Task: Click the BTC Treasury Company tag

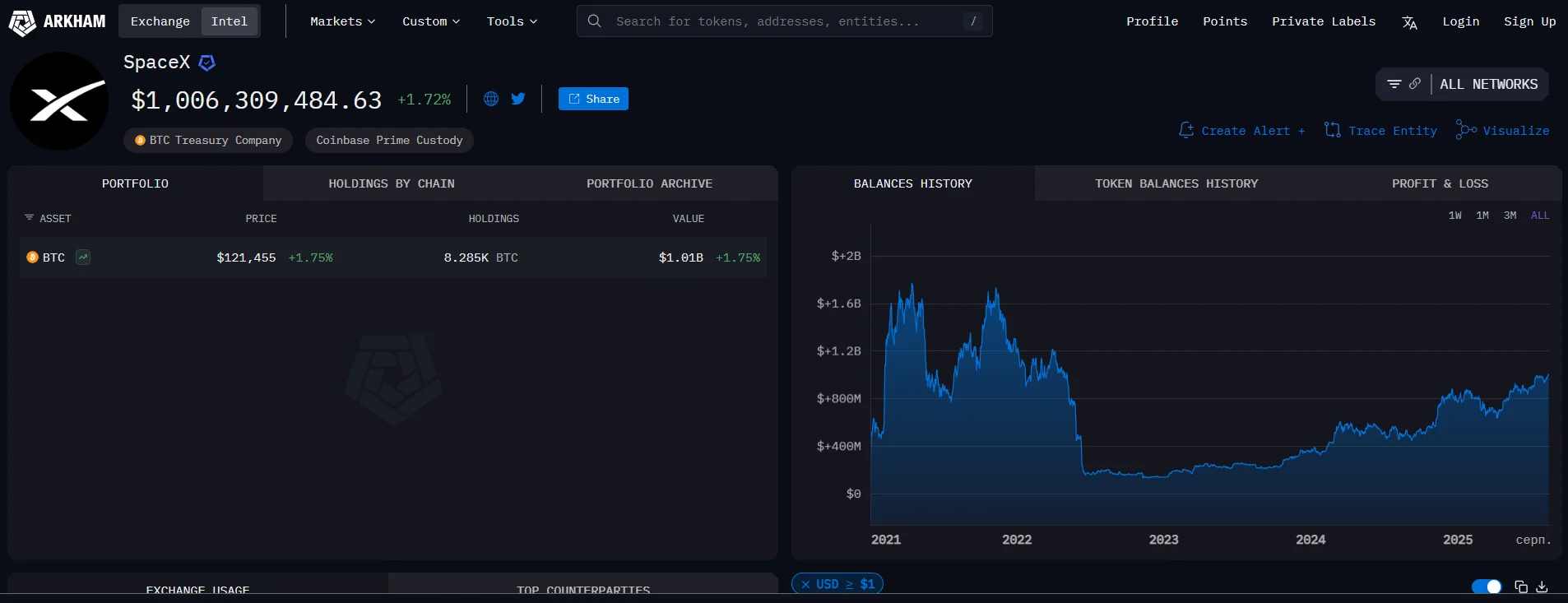Action: (208, 140)
